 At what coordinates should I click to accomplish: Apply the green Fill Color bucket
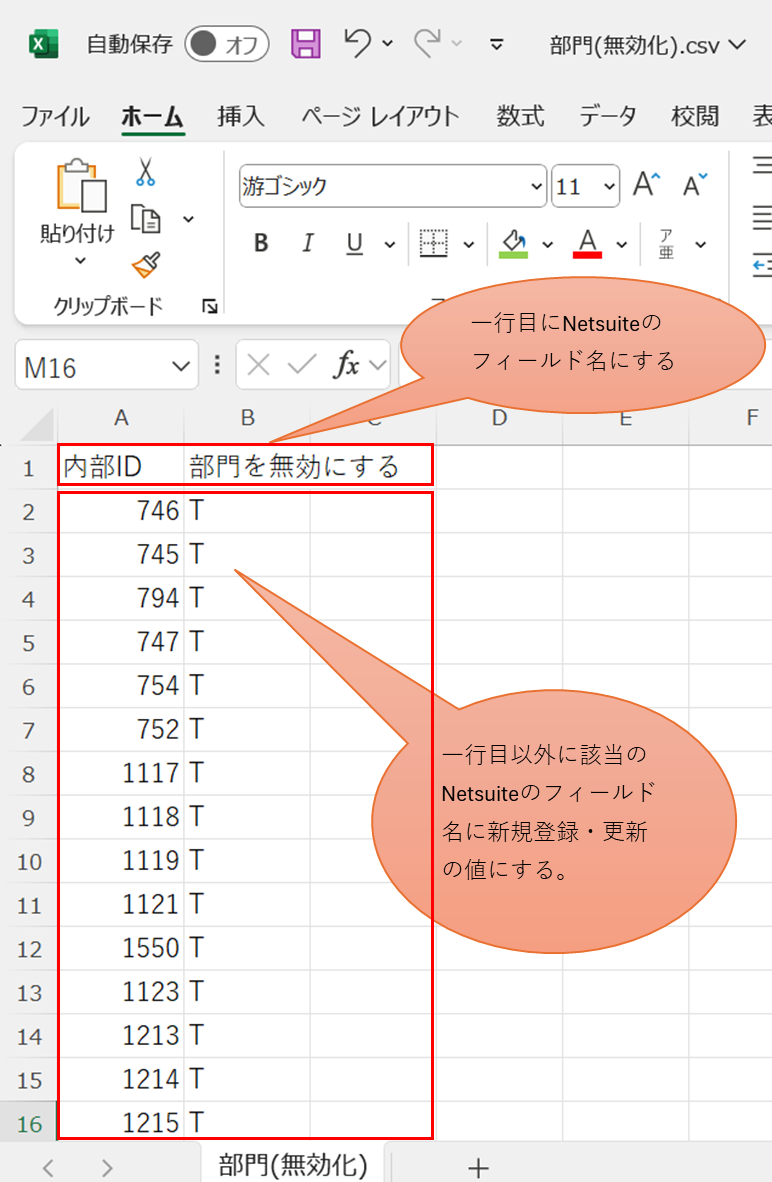coord(513,243)
